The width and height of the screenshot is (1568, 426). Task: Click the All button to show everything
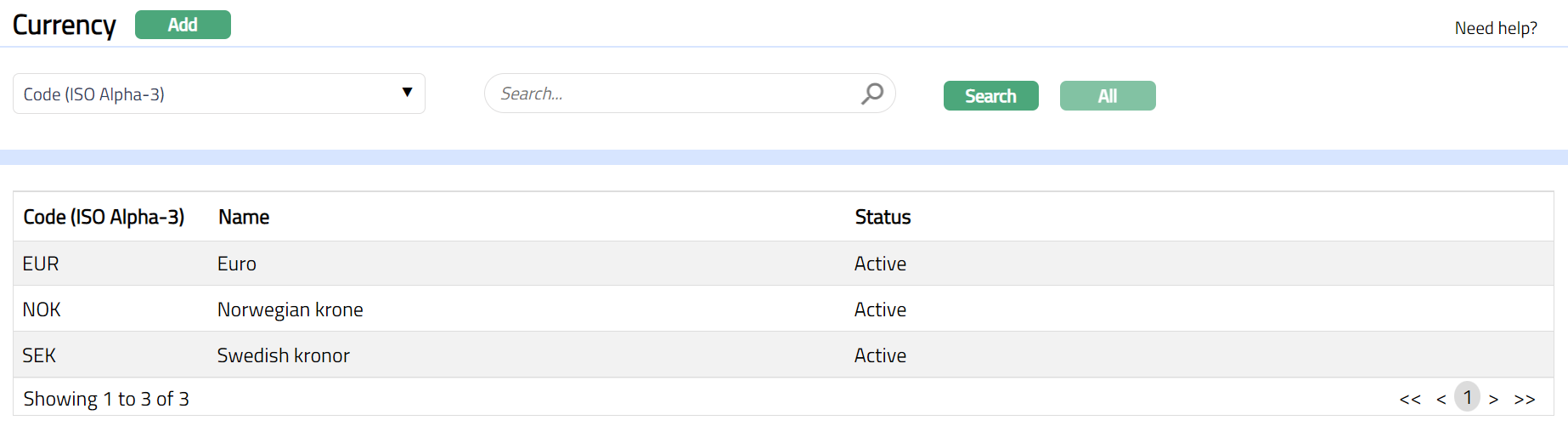1107,96
